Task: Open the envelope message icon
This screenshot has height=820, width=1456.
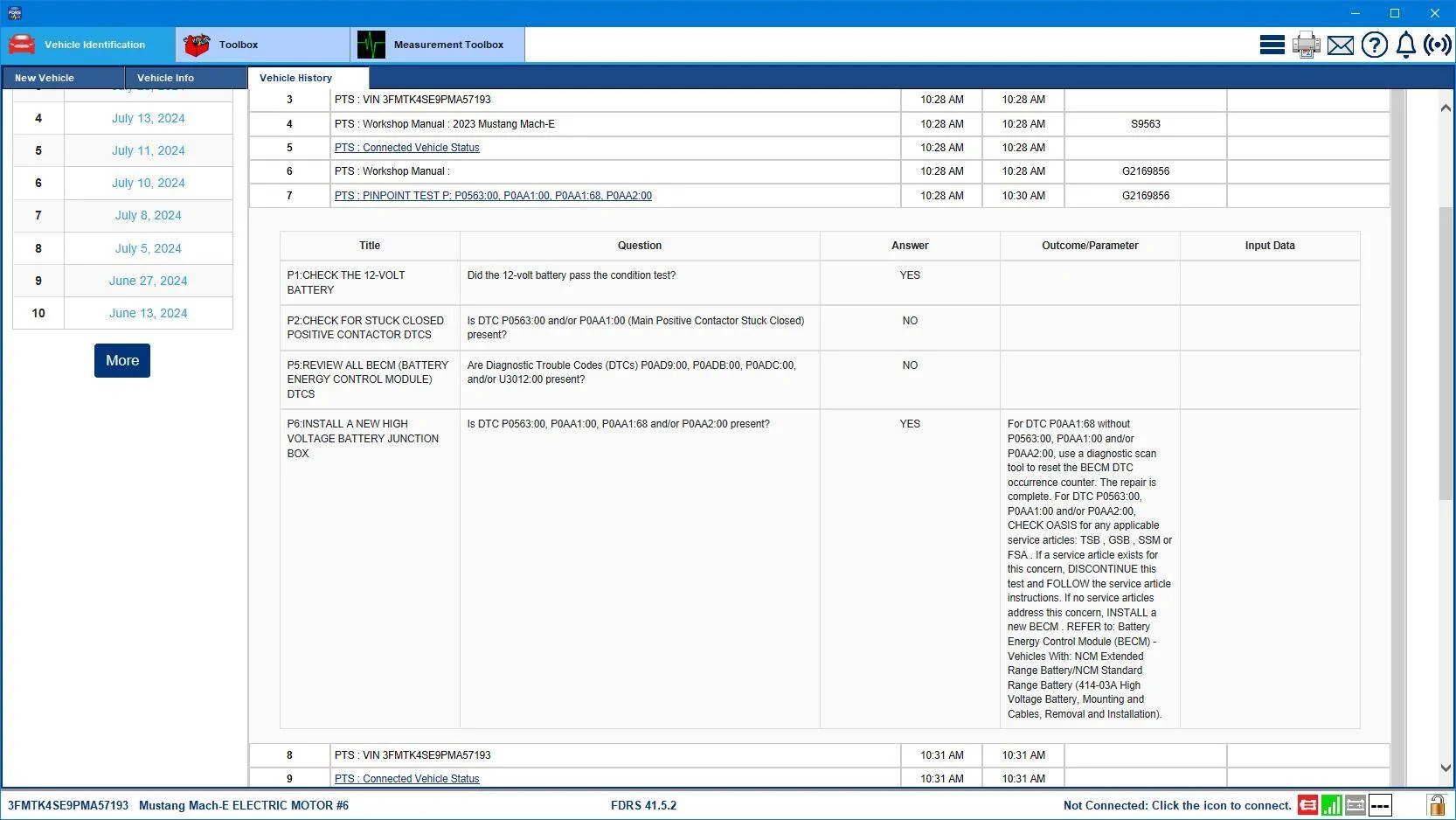Action: [1340, 45]
